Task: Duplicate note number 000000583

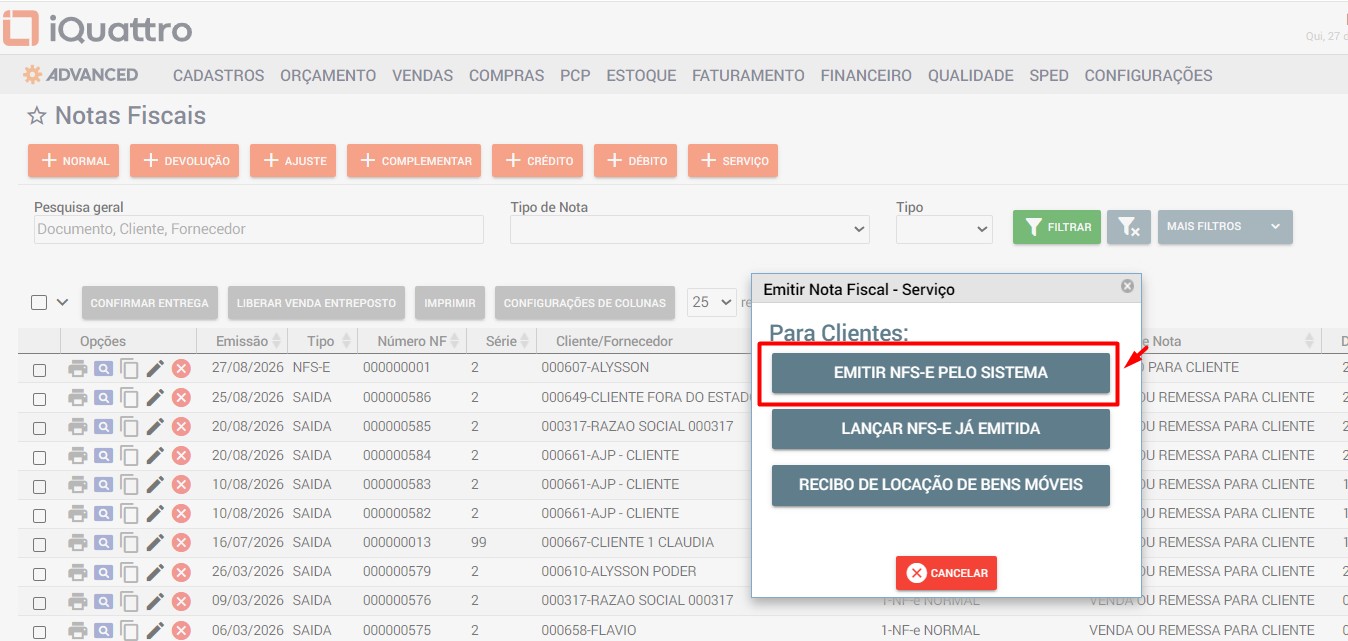Action: [x=130, y=484]
